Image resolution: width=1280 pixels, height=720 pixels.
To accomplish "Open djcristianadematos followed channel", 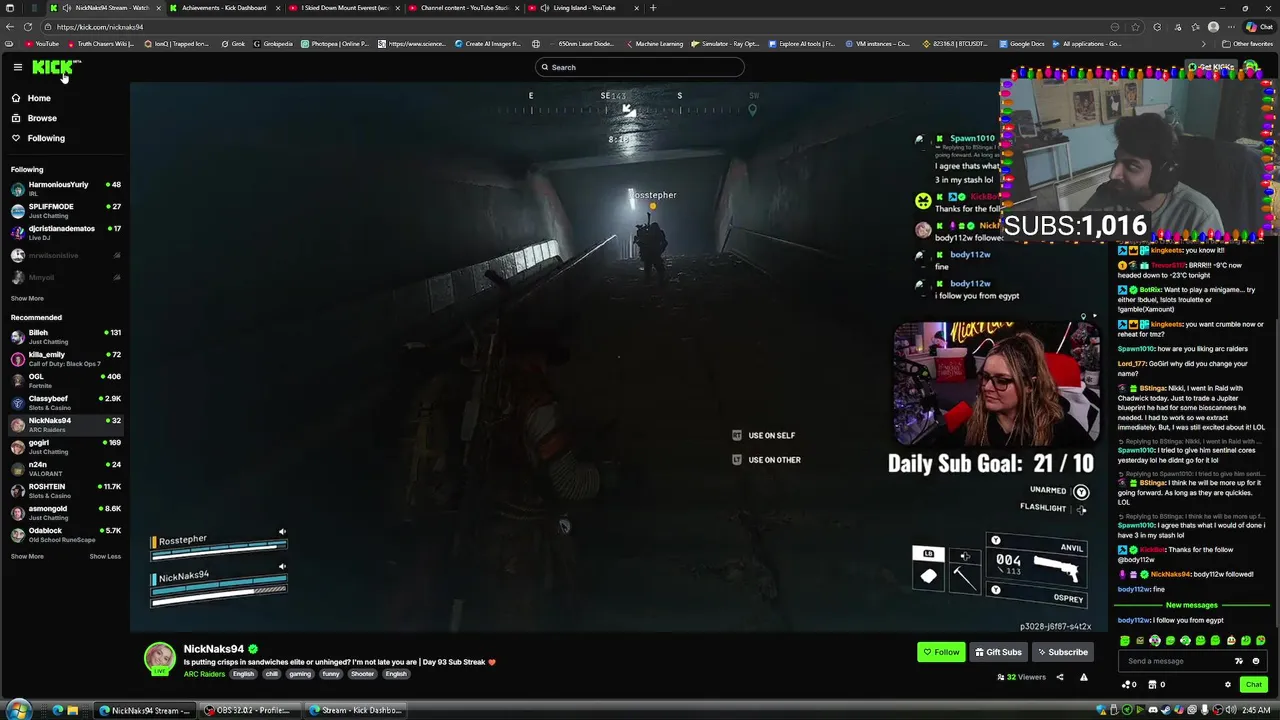I will pos(65,232).
